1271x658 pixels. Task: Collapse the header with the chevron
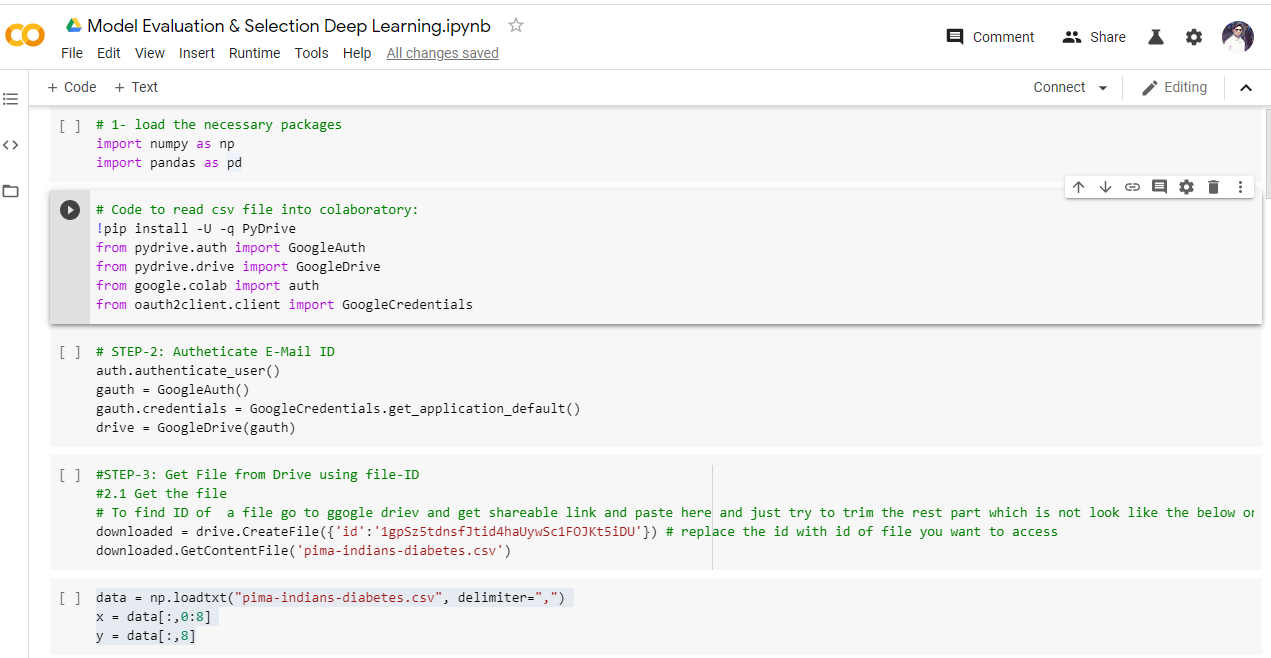click(x=1246, y=87)
